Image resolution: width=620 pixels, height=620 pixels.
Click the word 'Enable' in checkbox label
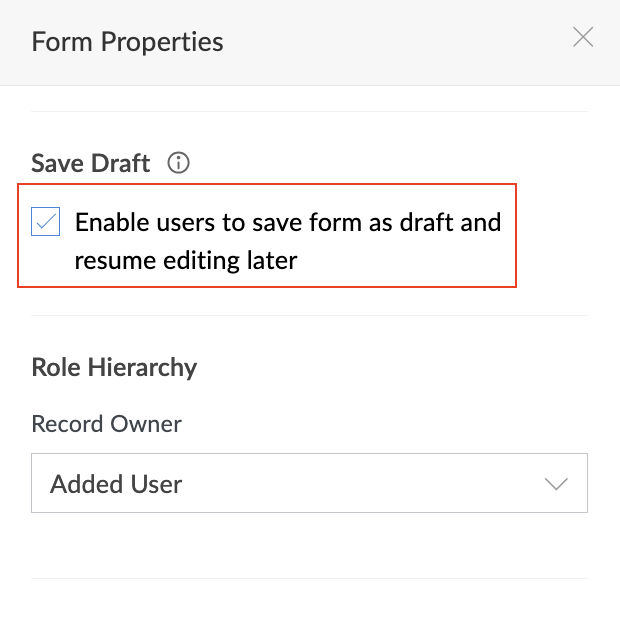(112, 222)
